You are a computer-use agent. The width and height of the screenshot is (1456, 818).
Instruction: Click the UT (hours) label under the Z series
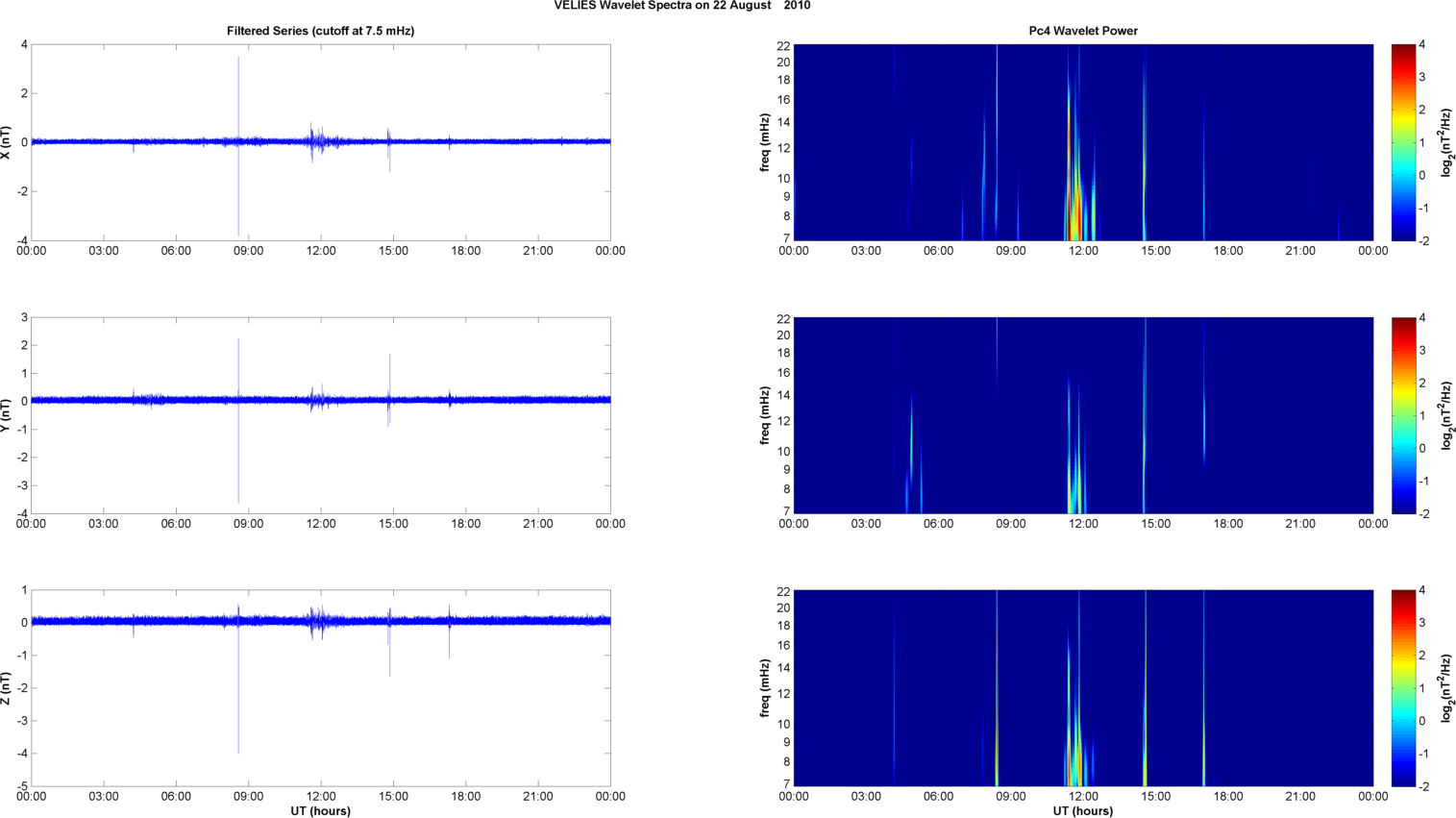click(320, 811)
